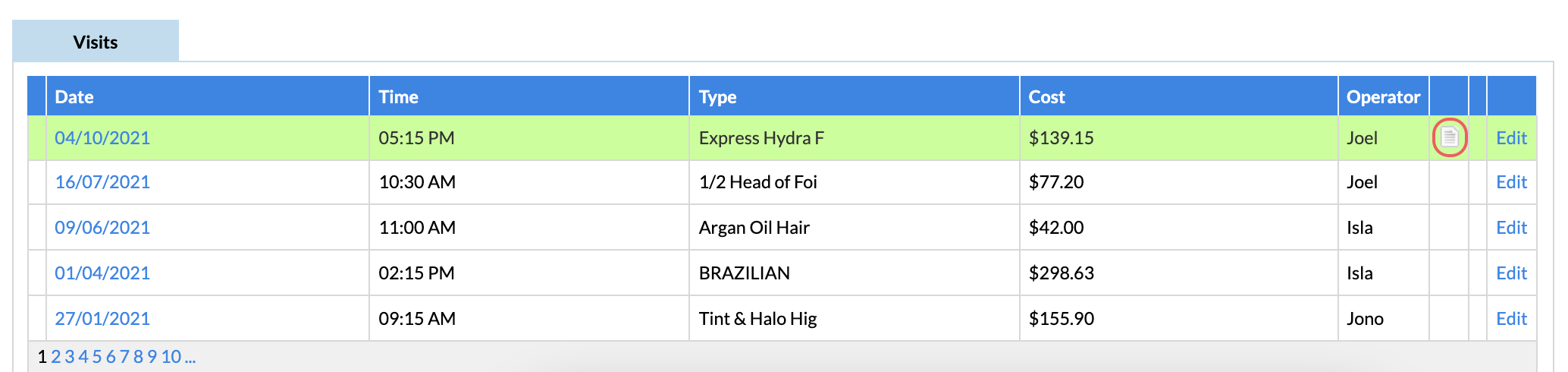Open the 09/06/2021 visit date link
The image size is (1568, 372).
[102, 228]
